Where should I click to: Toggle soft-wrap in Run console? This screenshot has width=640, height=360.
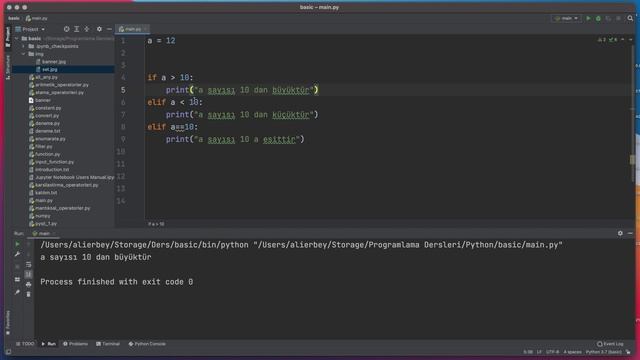[28, 264]
